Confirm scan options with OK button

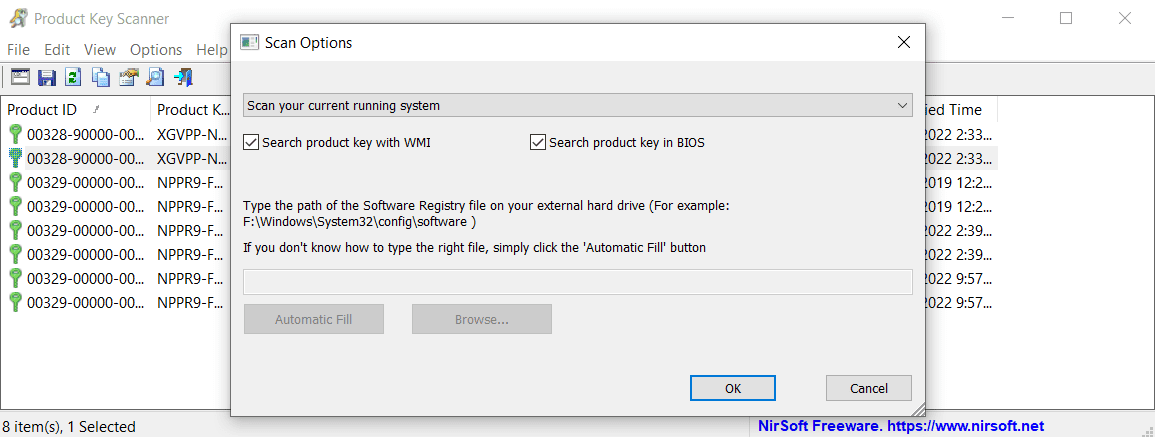733,388
